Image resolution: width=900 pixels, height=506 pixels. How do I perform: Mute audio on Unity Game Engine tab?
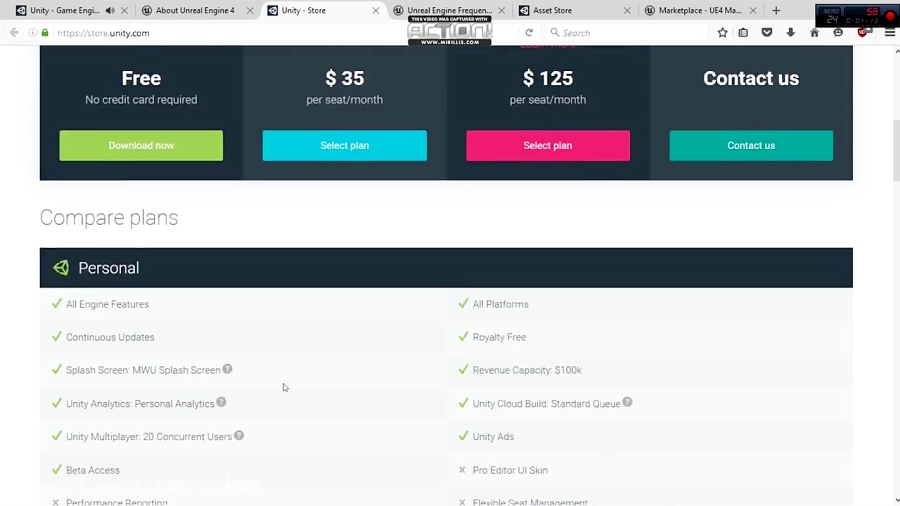110,11
